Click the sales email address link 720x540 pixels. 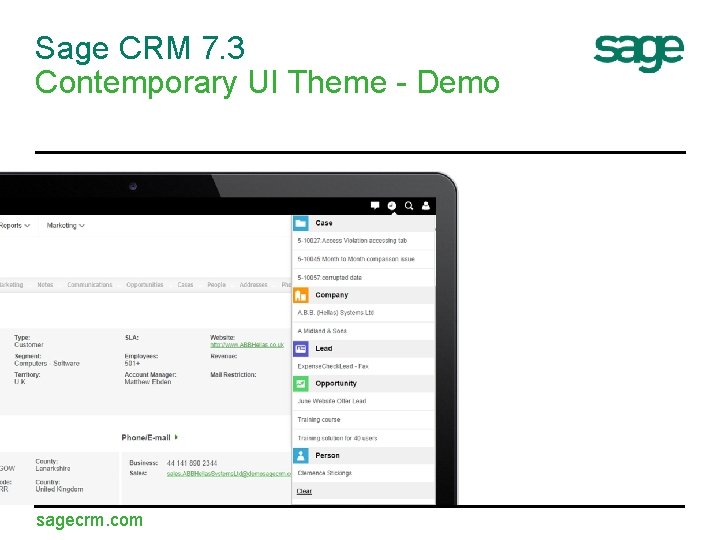[229, 473]
